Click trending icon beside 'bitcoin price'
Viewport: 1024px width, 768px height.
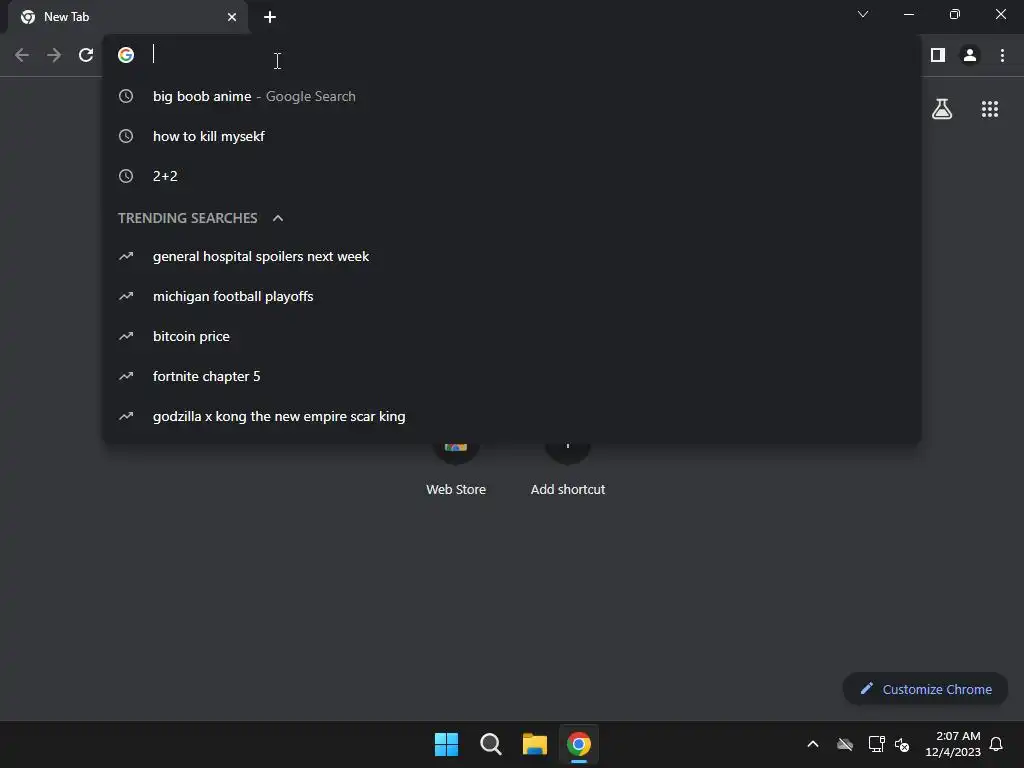click(126, 336)
